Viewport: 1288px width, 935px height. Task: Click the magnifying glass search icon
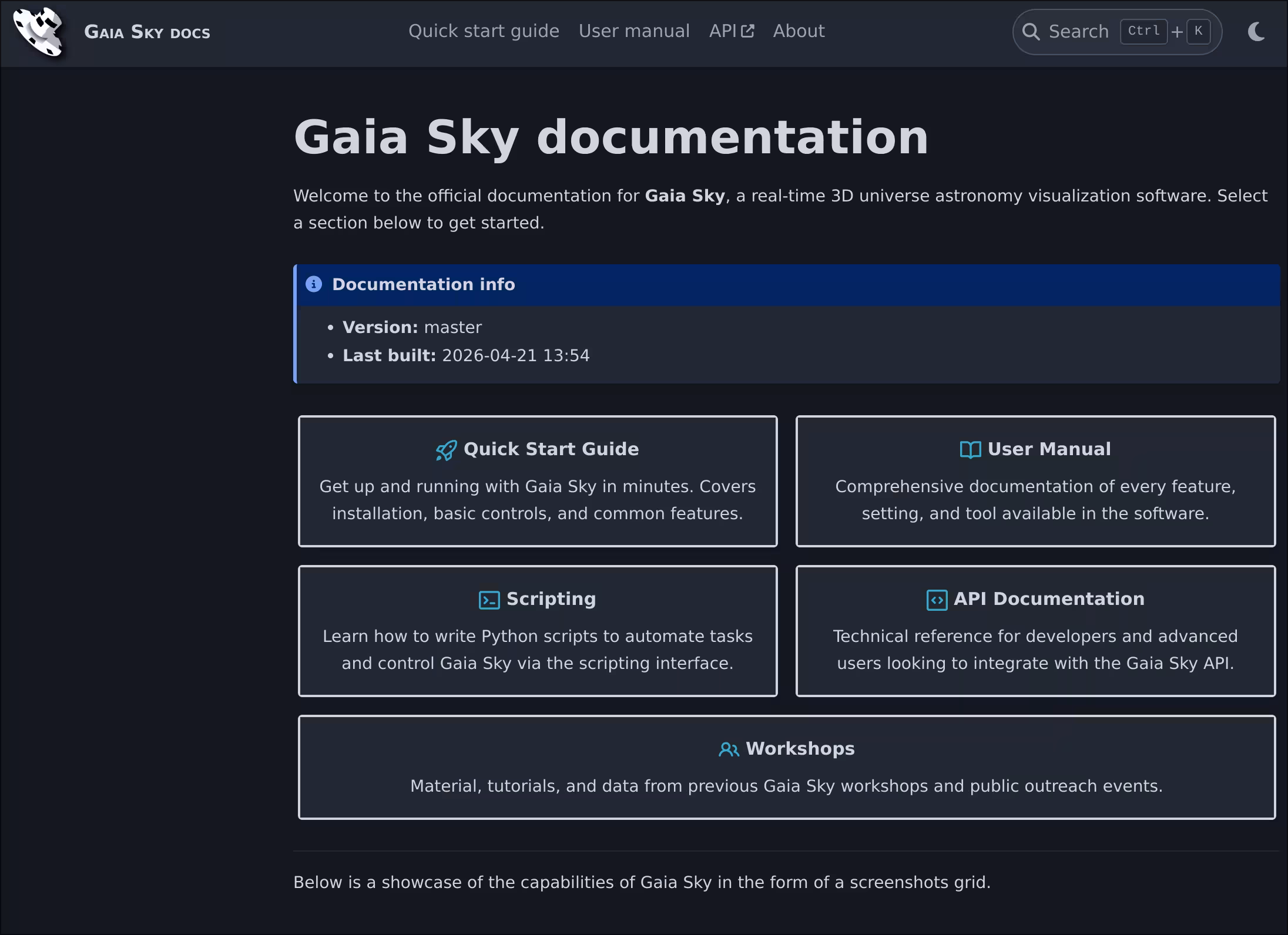pyautogui.click(x=1031, y=32)
